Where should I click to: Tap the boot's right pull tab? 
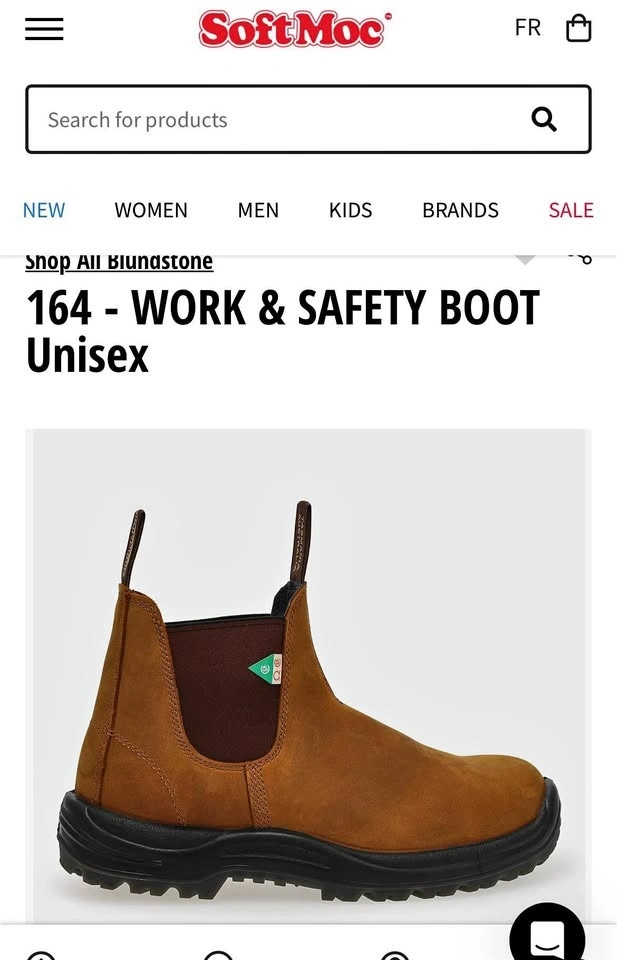301,541
